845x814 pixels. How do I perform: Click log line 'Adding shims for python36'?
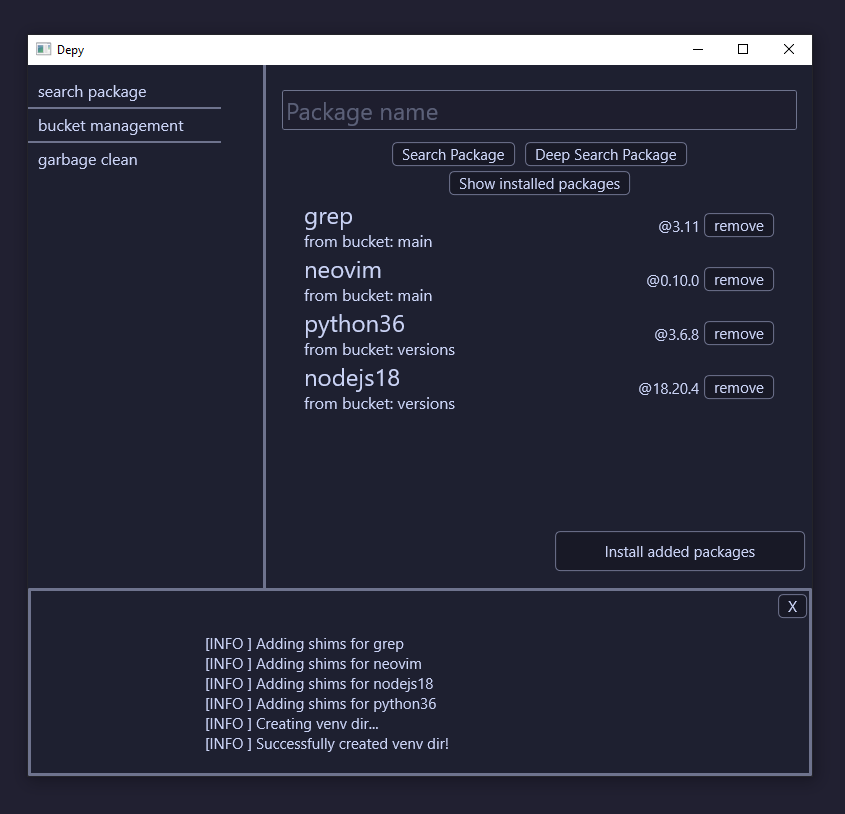click(321, 704)
